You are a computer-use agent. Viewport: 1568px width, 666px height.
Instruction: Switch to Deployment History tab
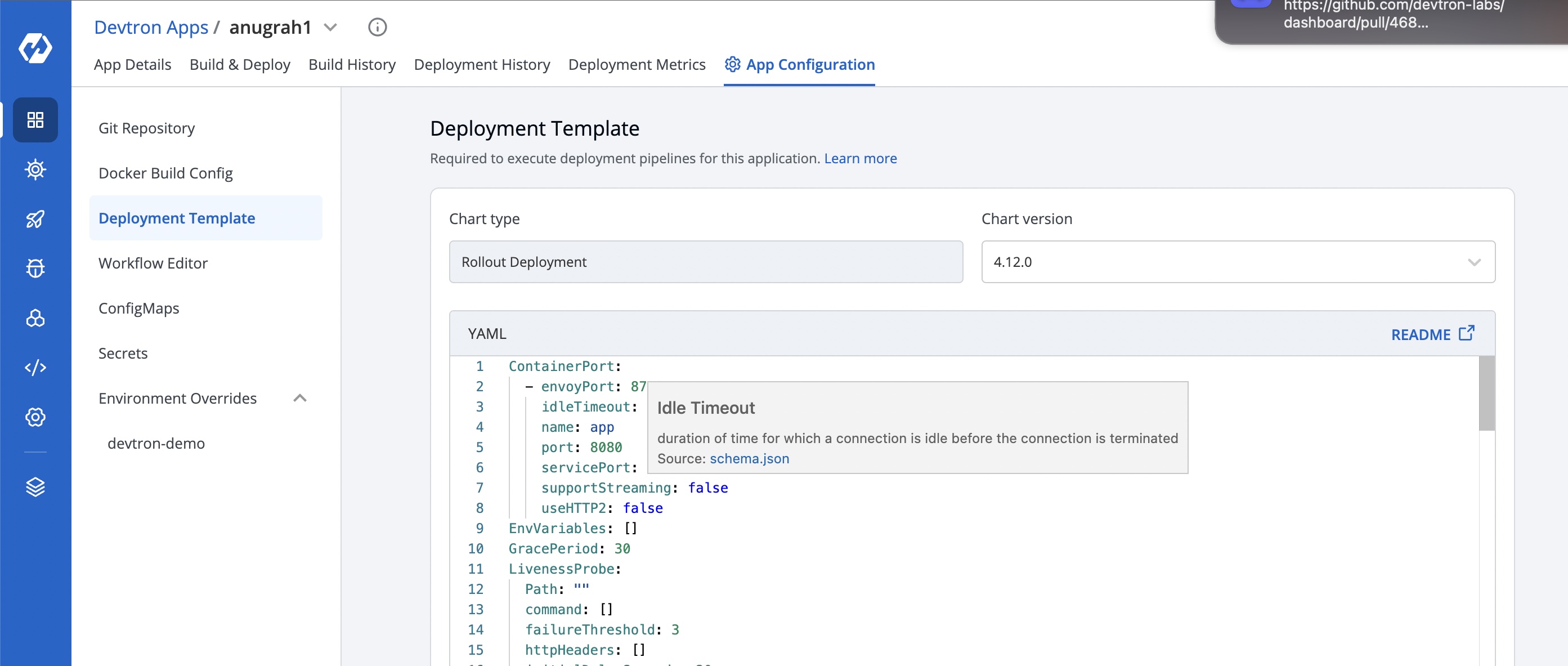click(x=482, y=65)
